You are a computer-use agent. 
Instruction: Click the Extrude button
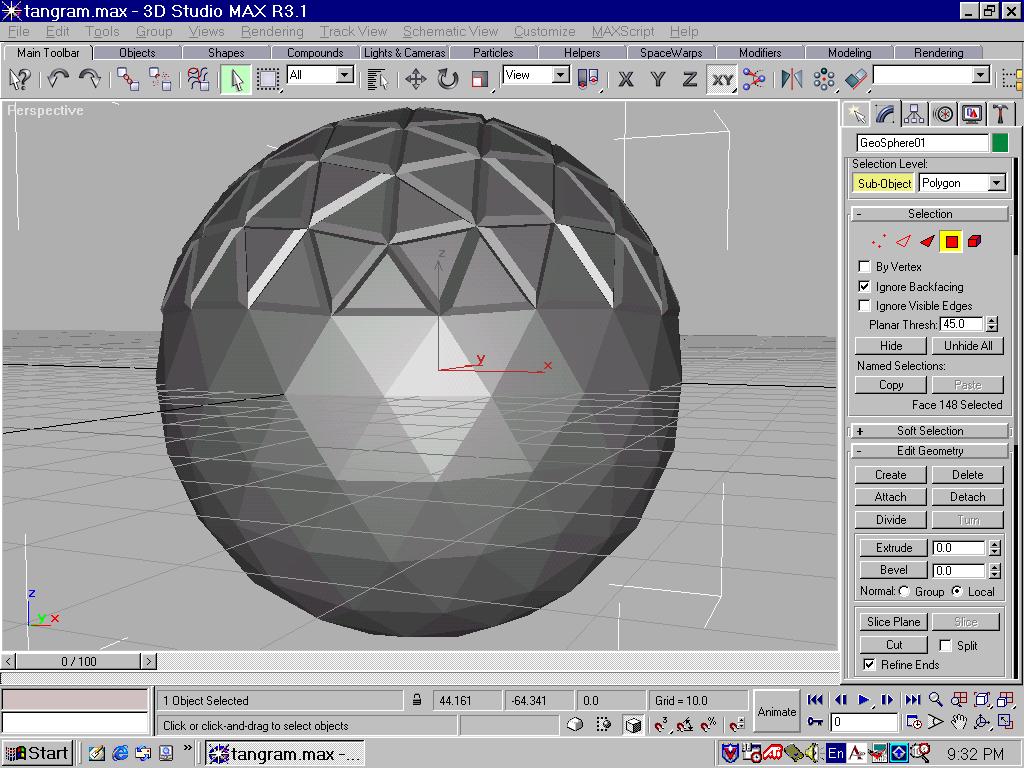(x=894, y=548)
